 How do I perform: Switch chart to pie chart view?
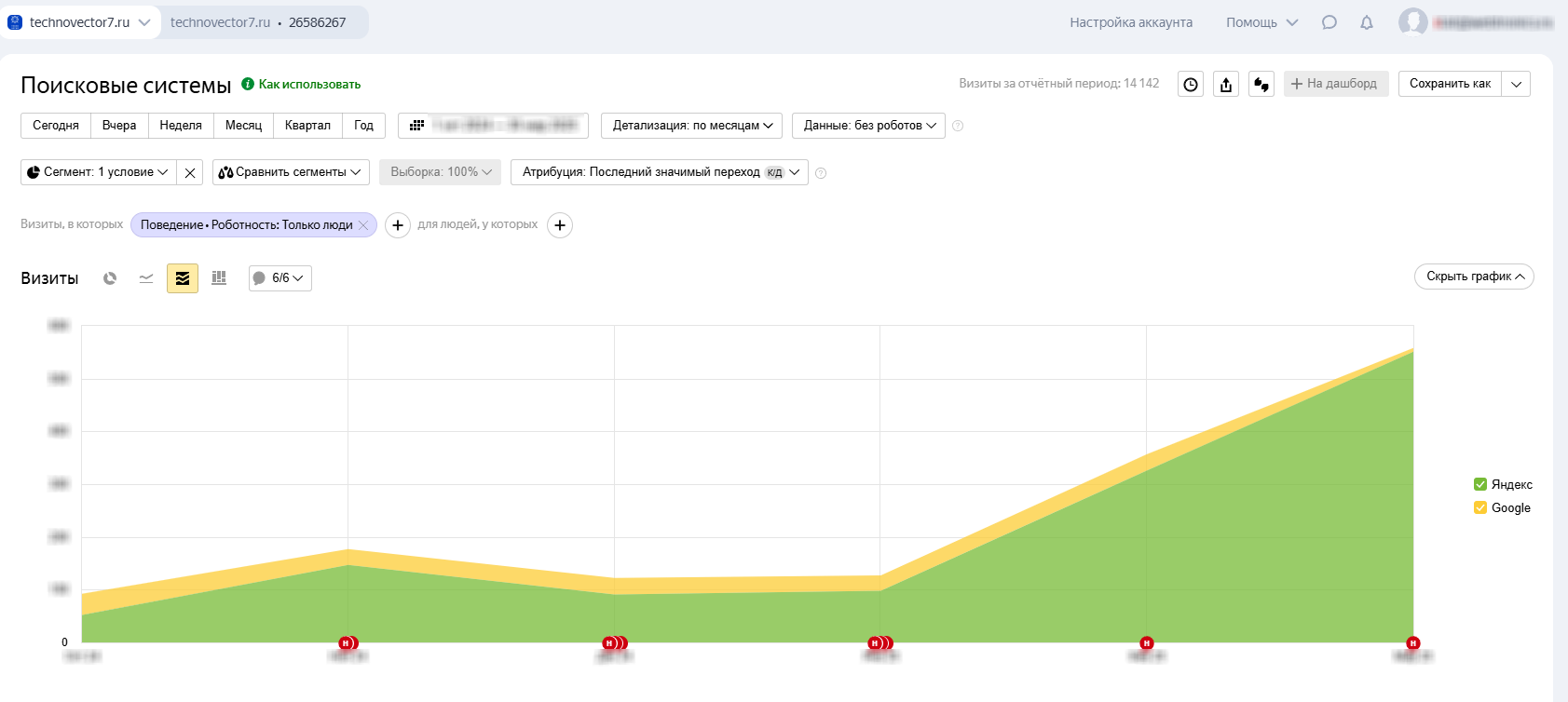tap(110, 278)
